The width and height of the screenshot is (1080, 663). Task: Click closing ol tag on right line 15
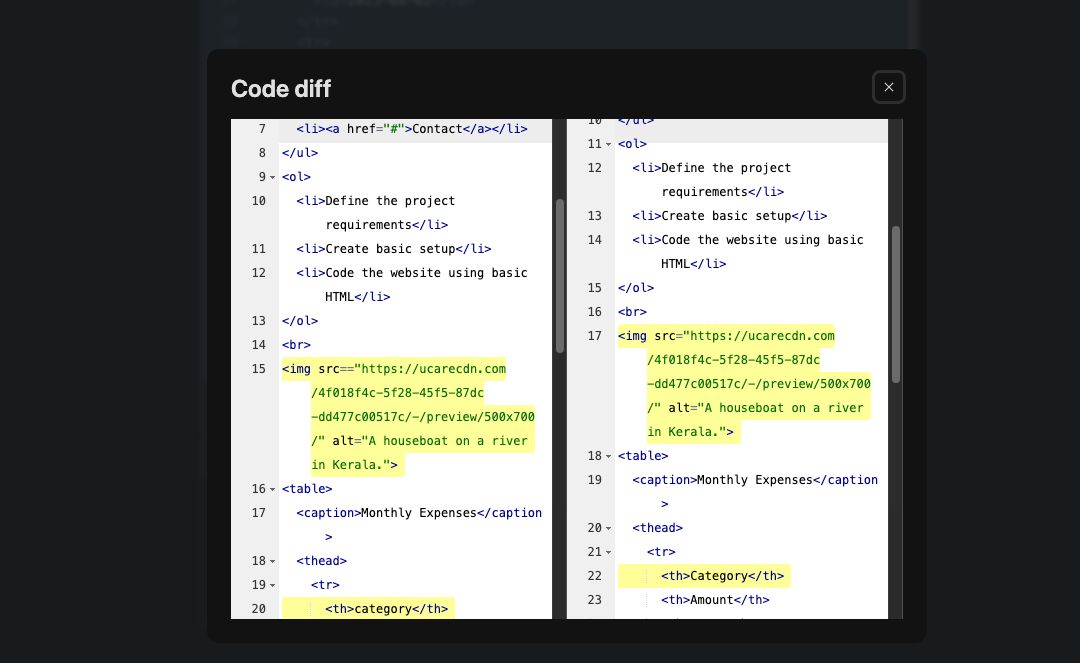pos(636,288)
